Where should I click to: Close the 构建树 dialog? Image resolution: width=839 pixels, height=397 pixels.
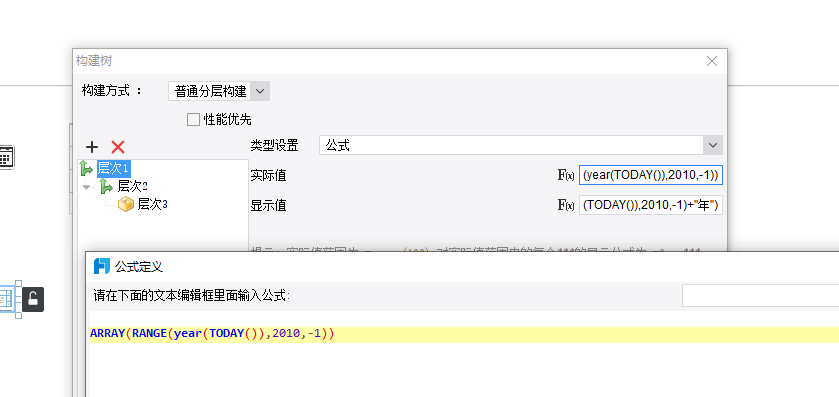[x=712, y=62]
